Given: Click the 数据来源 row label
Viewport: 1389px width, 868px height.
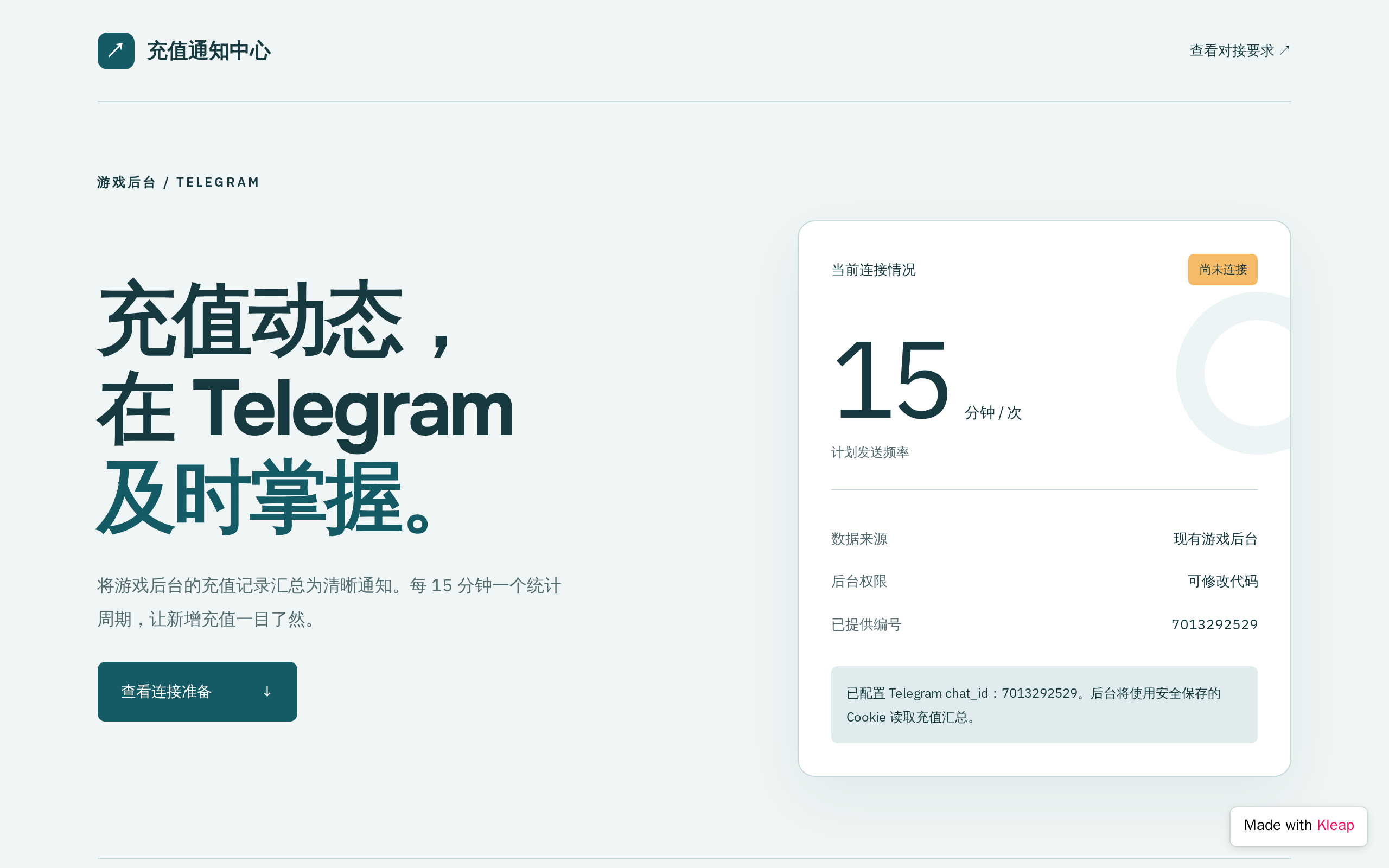Looking at the screenshot, I should [x=859, y=539].
